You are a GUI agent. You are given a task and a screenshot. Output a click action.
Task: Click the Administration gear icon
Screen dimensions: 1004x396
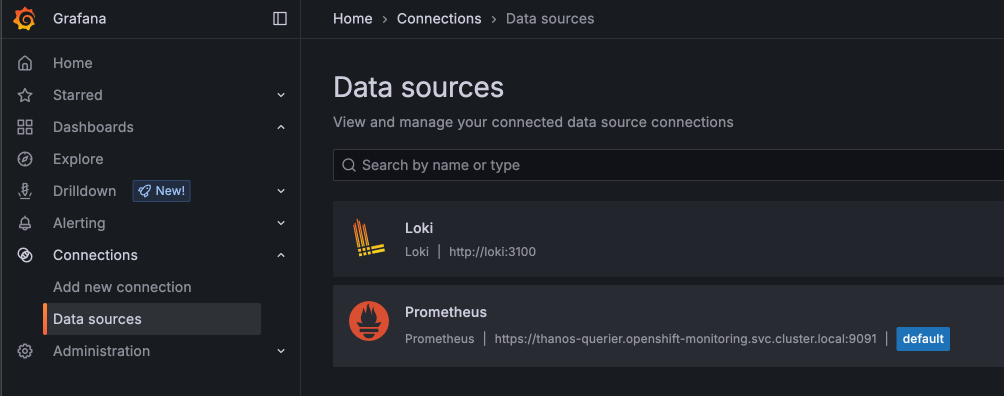pos(25,351)
